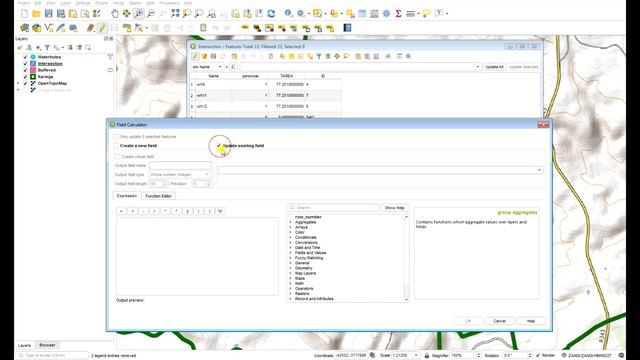Click Toggle Editing pencil in main toolbar
The width and height of the screenshot is (640, 360).
[x=102, y=28]
